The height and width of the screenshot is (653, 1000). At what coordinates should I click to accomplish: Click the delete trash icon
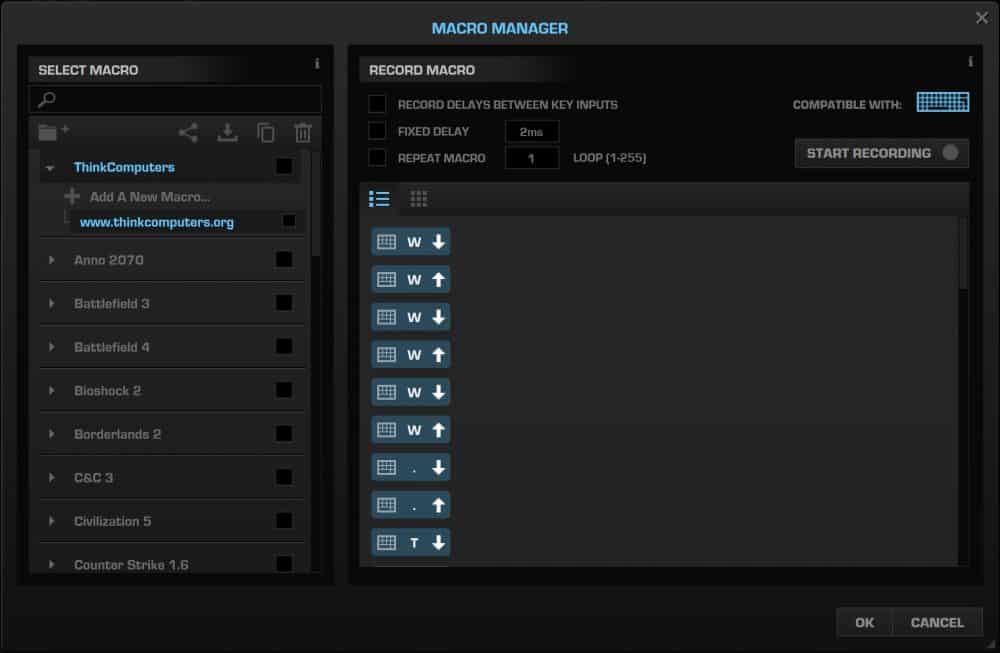(x=303, y=133)
